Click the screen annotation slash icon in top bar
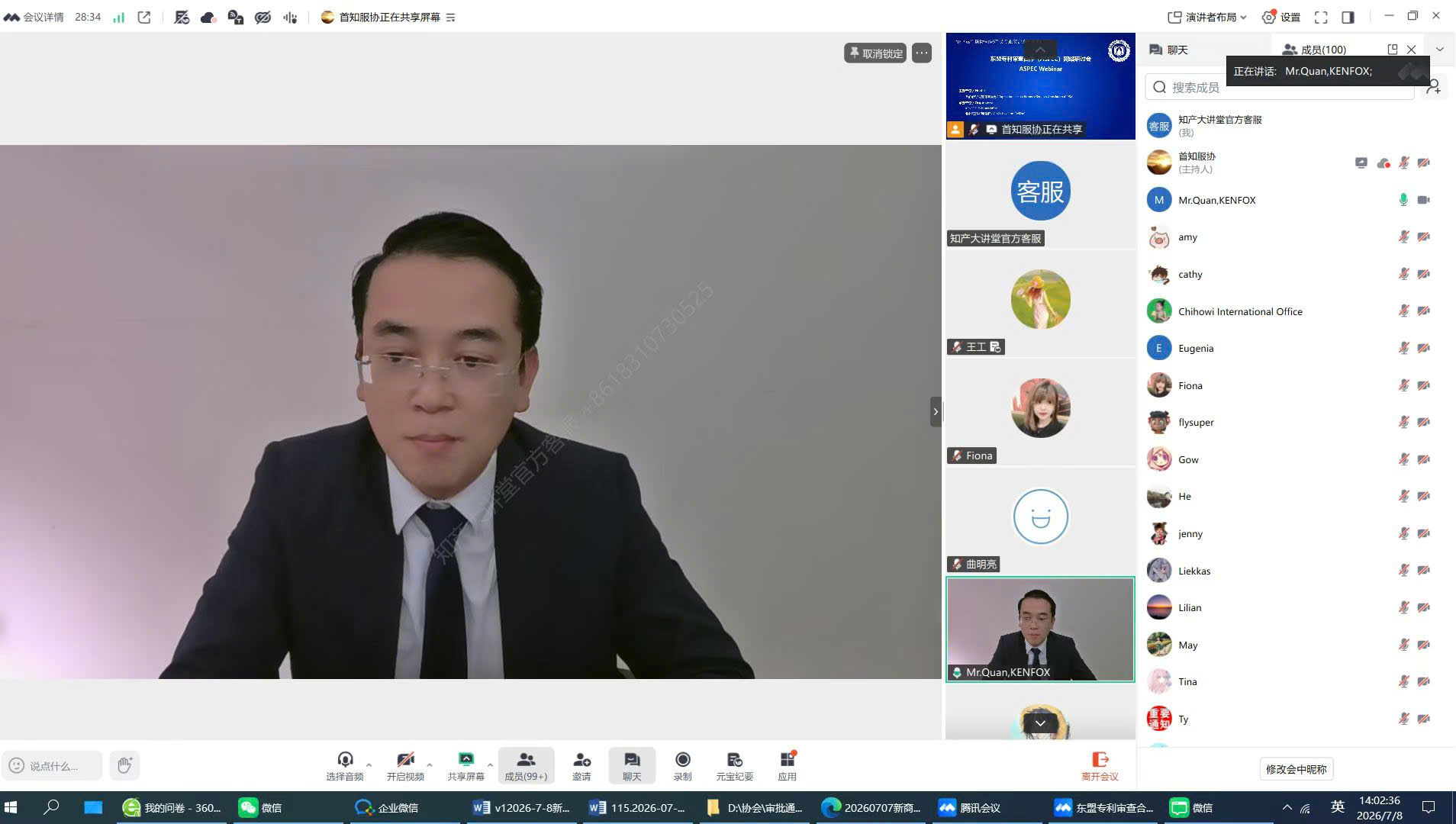 pos(182,17)
